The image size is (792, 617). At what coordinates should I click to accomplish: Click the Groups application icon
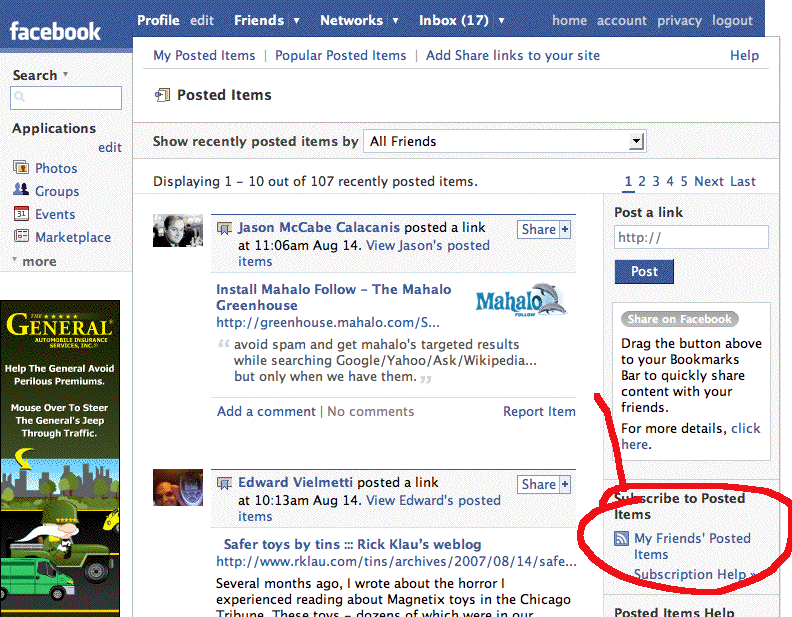pos(21,190)
